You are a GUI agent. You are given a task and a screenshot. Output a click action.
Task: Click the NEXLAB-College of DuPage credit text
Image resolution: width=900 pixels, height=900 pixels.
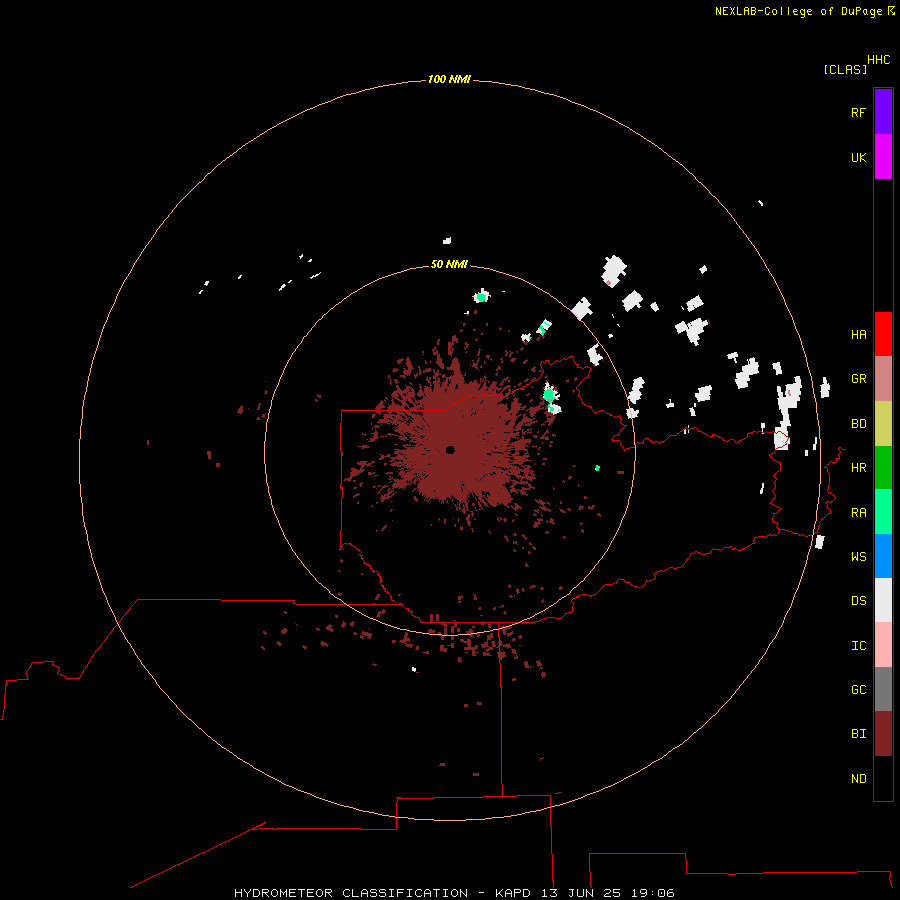798,11
